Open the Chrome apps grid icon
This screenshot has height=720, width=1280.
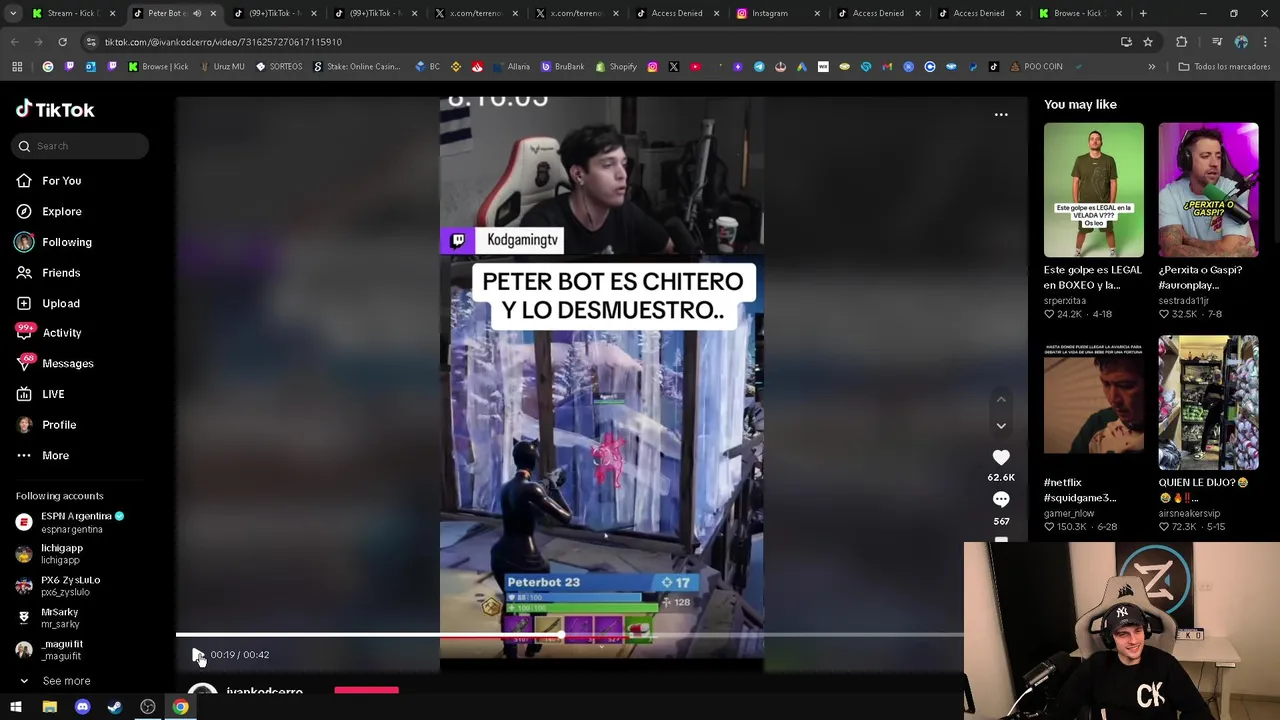17,67
